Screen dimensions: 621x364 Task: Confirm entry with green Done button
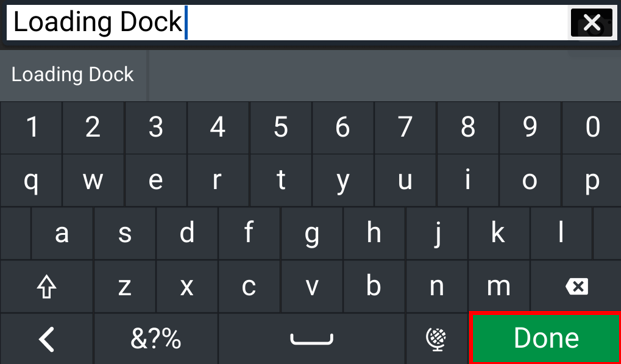pos(545,337)
